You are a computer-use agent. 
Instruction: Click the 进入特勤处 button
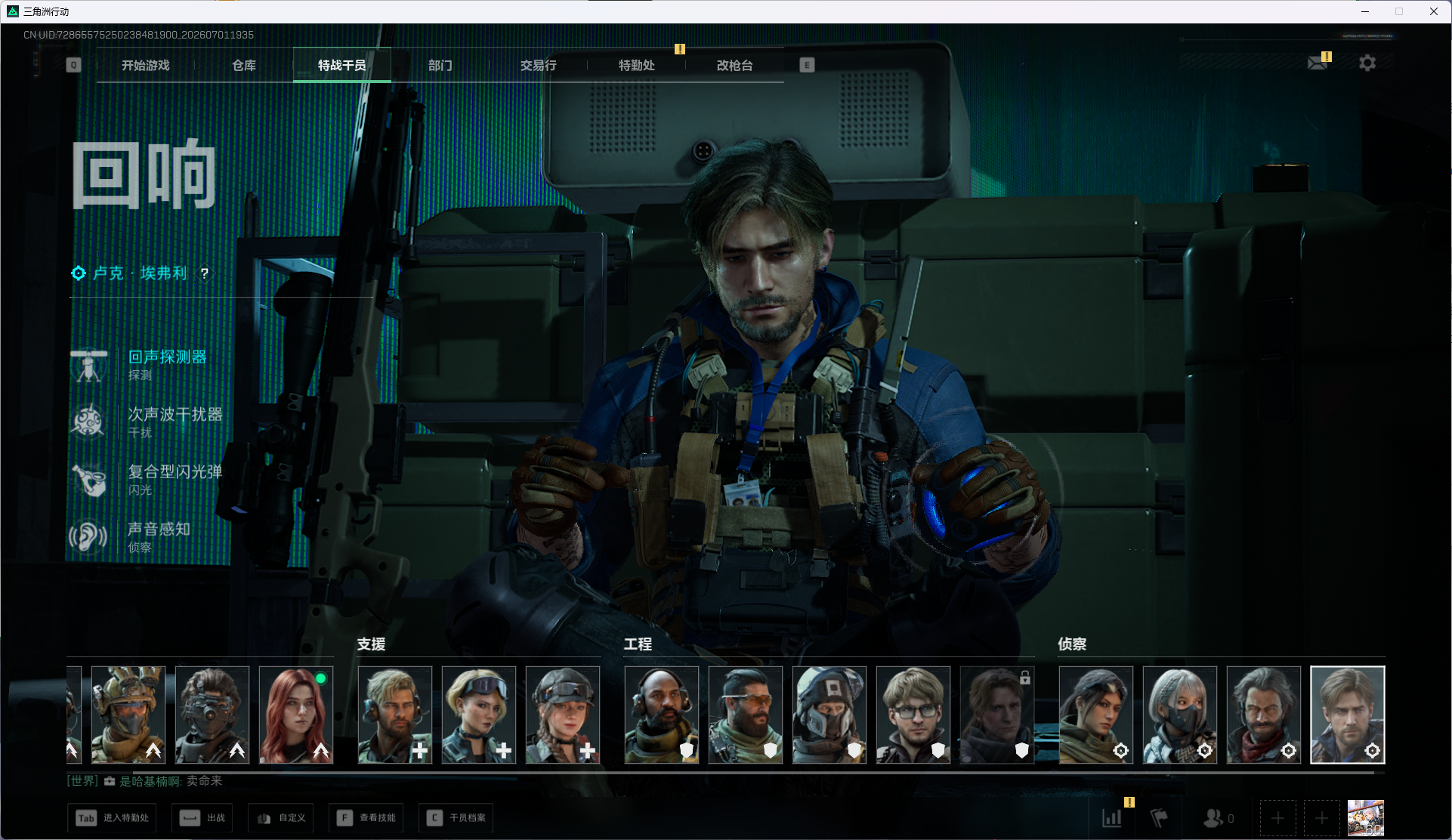(x=113, y=817)
